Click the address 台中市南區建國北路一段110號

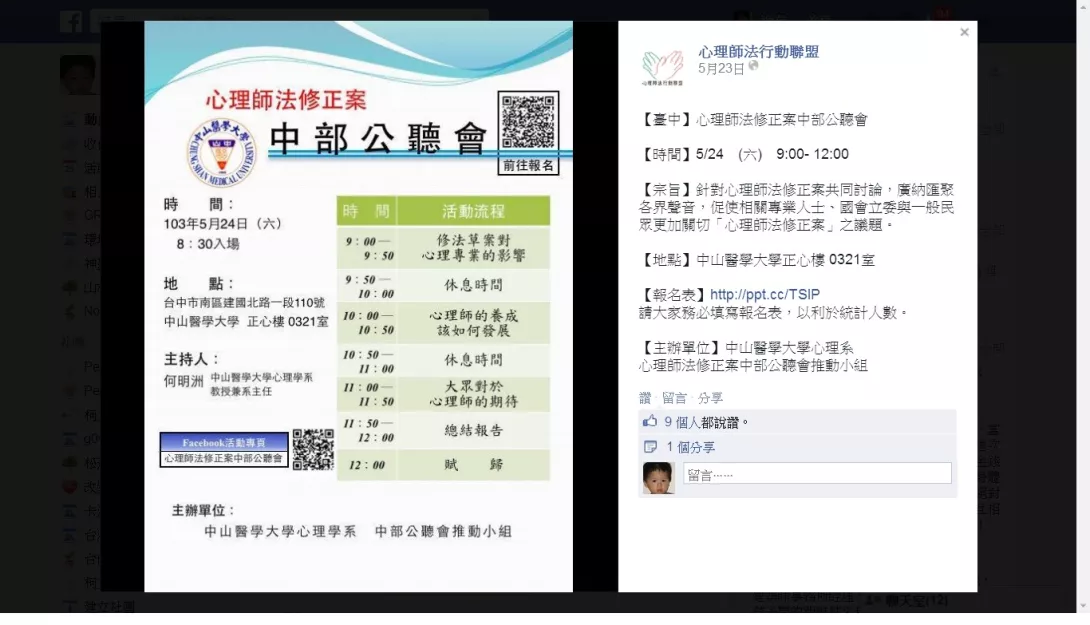coord(244,302)
